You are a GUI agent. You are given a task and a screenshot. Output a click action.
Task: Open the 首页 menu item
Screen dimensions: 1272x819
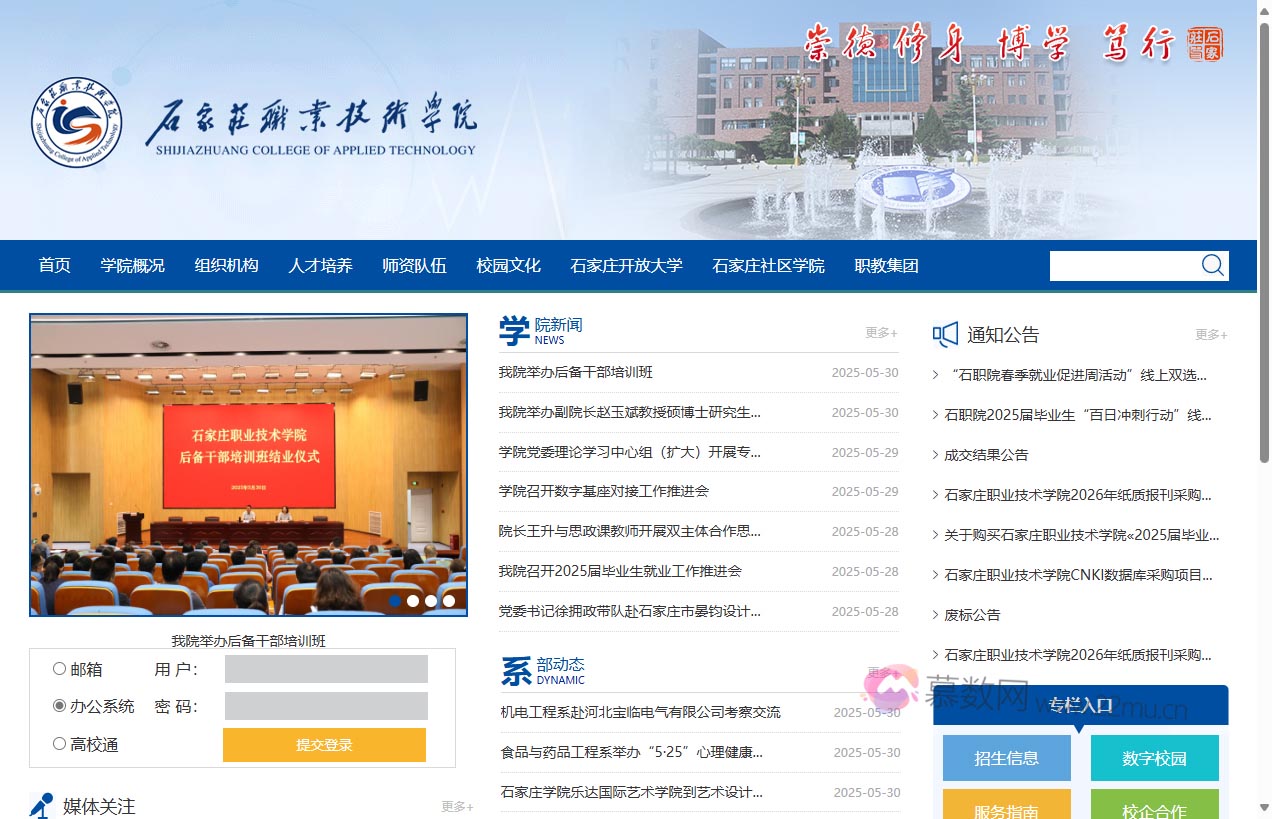(x=54, y=265)
